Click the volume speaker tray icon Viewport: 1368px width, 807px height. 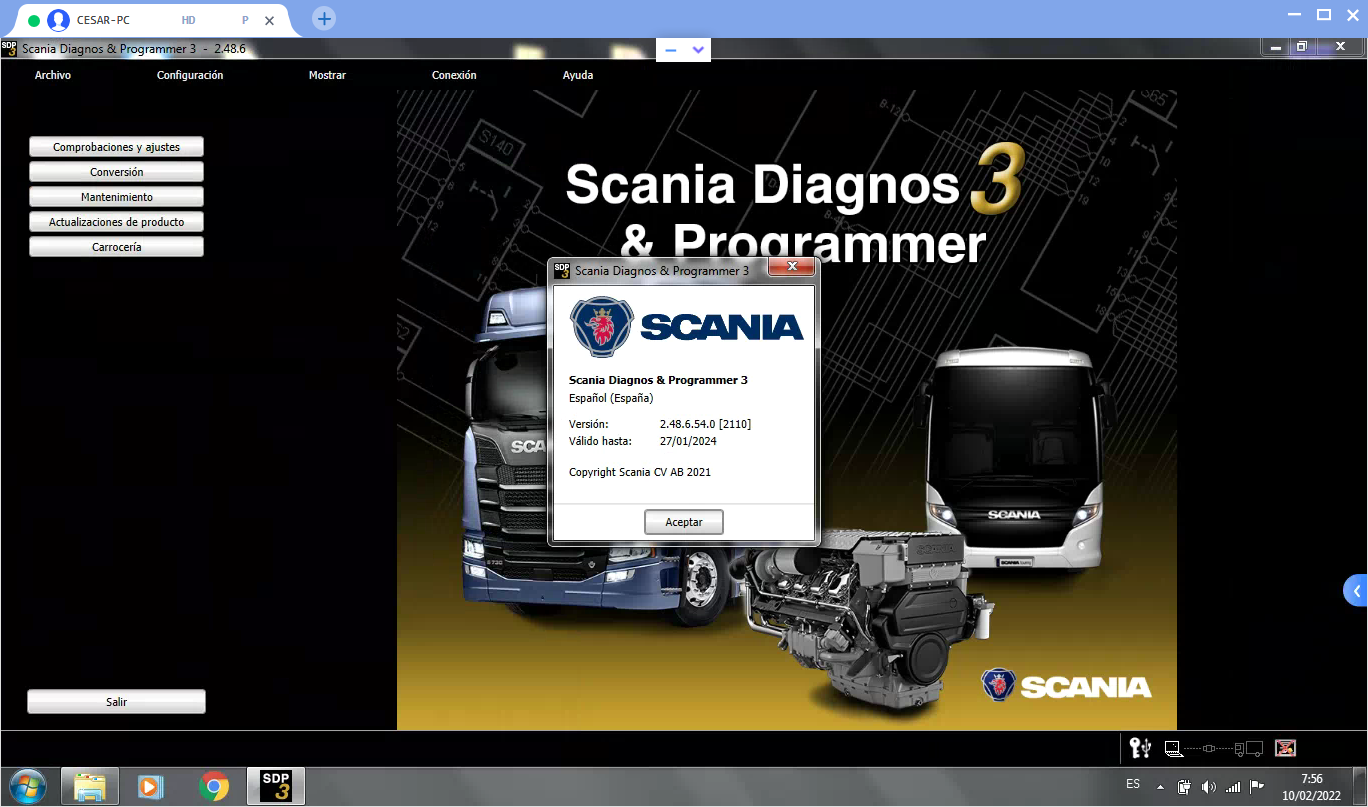pos(1208,786)
